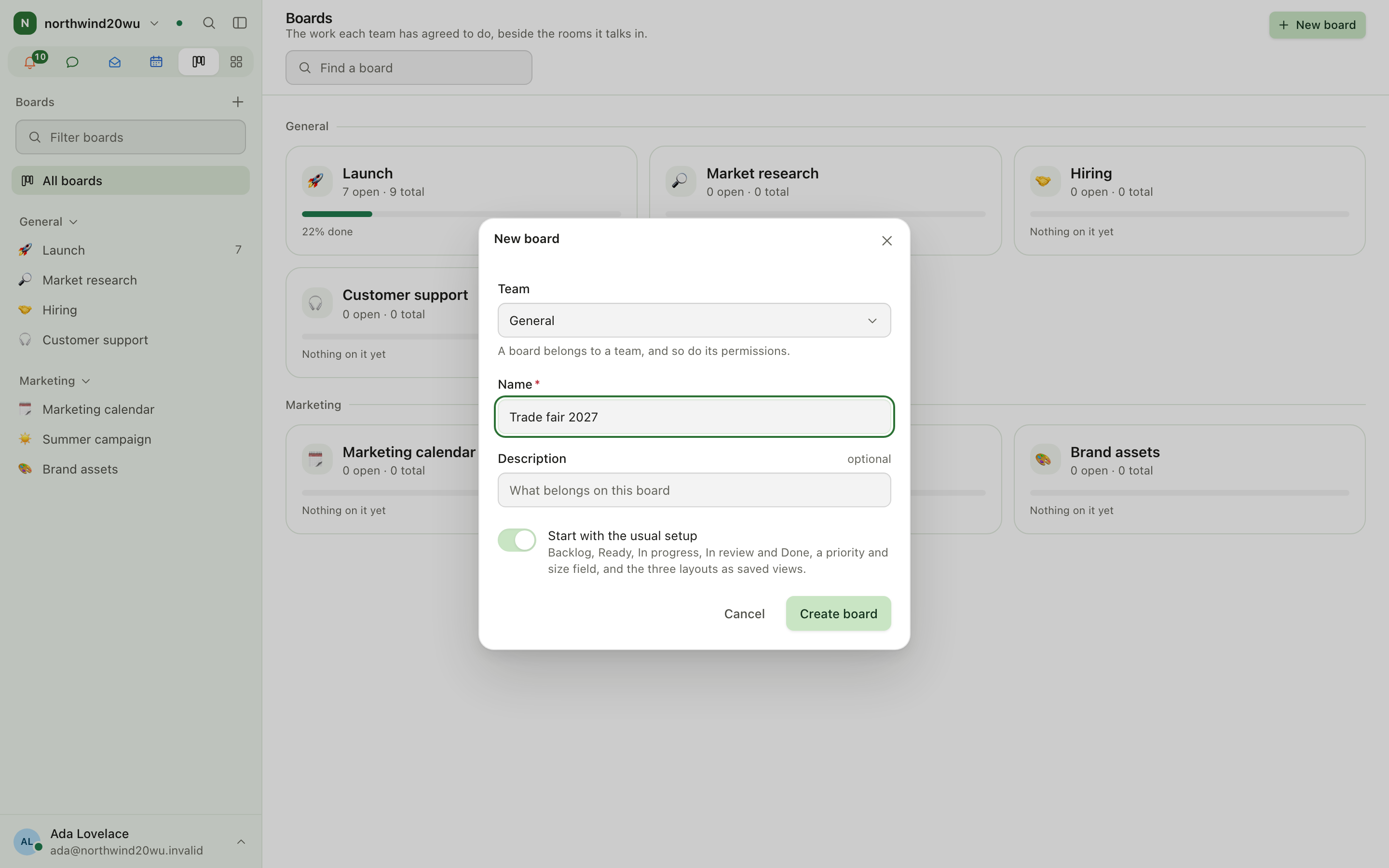Toggle Start with the usual setup

(x=517, y=540)
